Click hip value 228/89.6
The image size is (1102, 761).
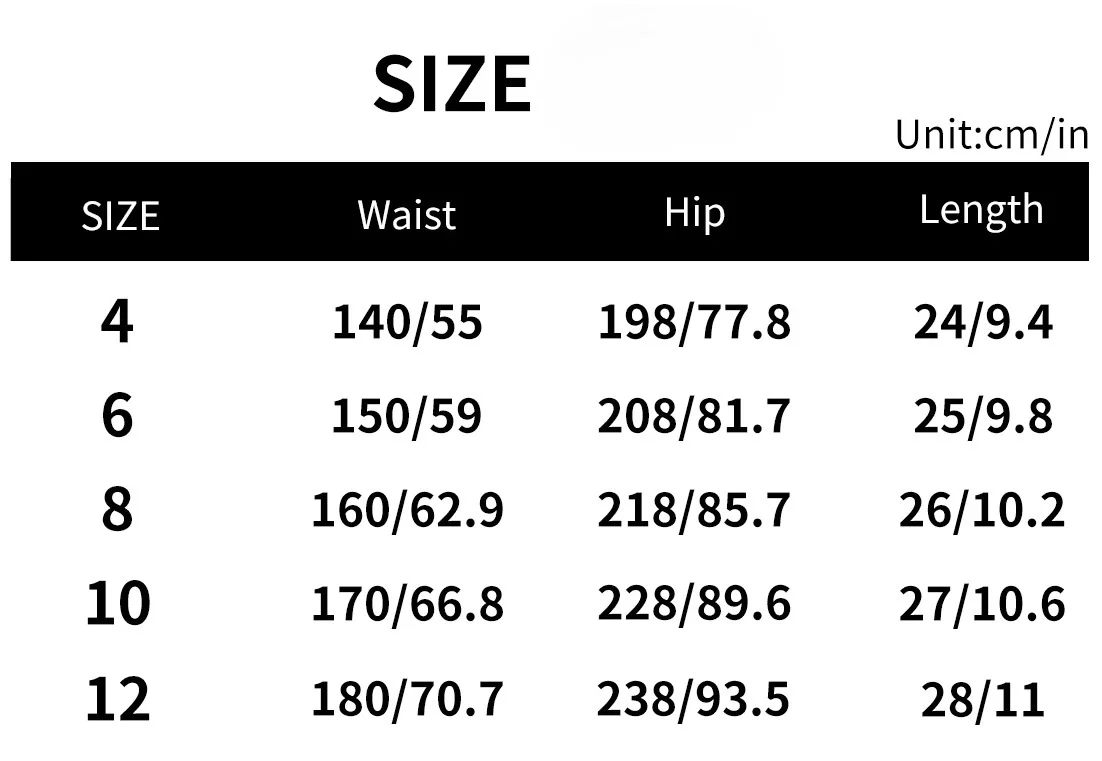click(694, 603)
